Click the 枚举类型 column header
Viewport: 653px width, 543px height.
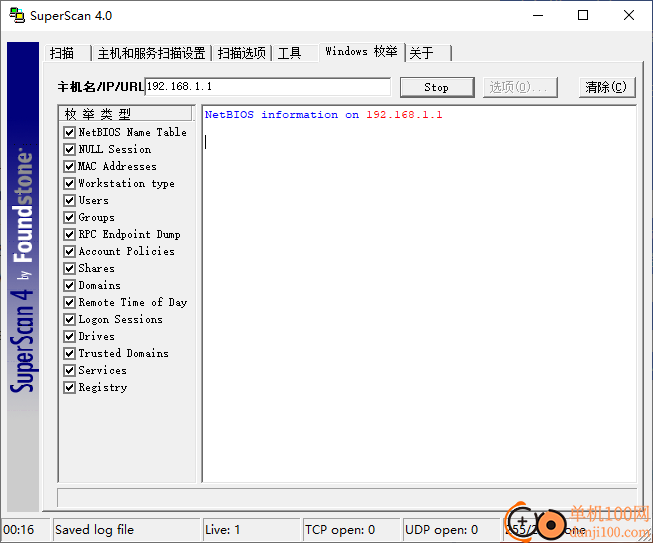click(x=125, y=114)
